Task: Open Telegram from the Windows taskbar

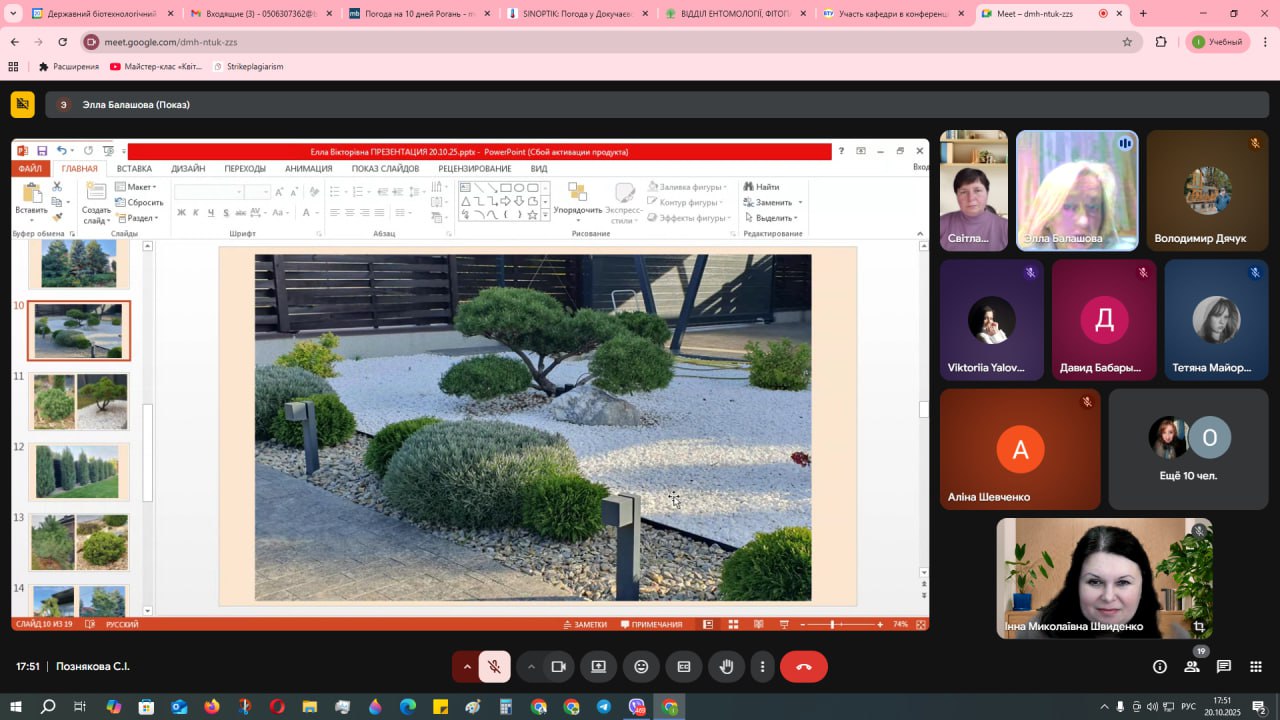Action: click(604, 707)
